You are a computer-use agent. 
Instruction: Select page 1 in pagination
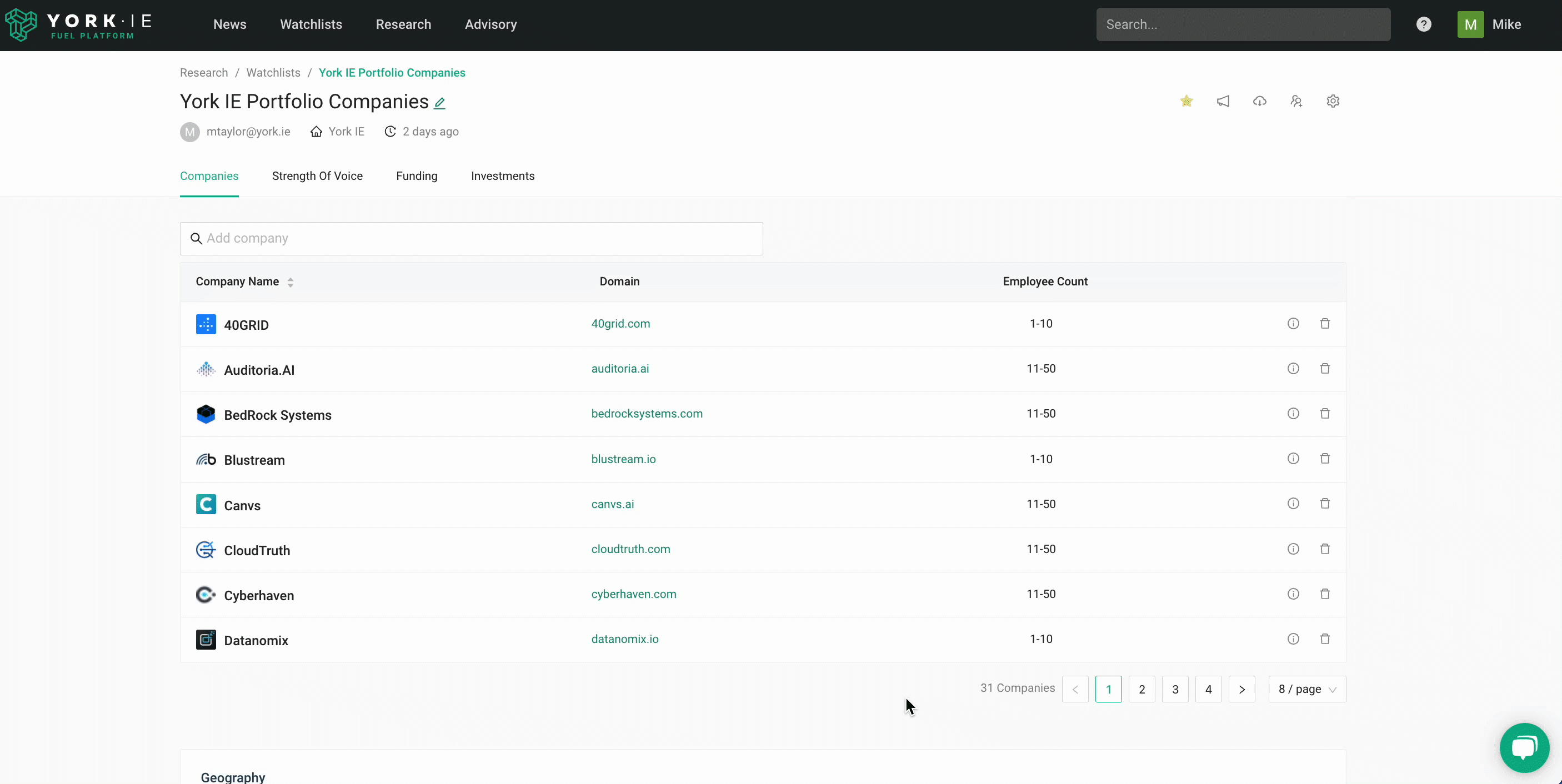[1108, 690]
